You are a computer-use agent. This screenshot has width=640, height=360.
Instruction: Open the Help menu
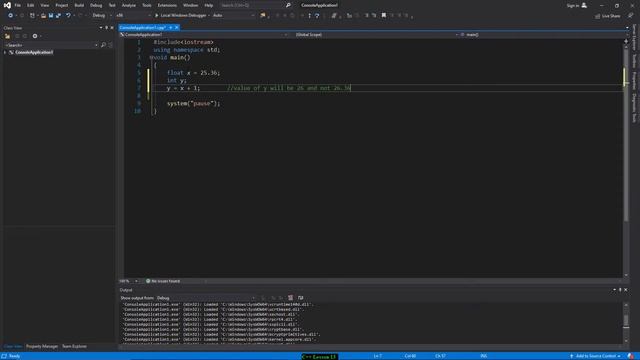[x=209, y=5]
